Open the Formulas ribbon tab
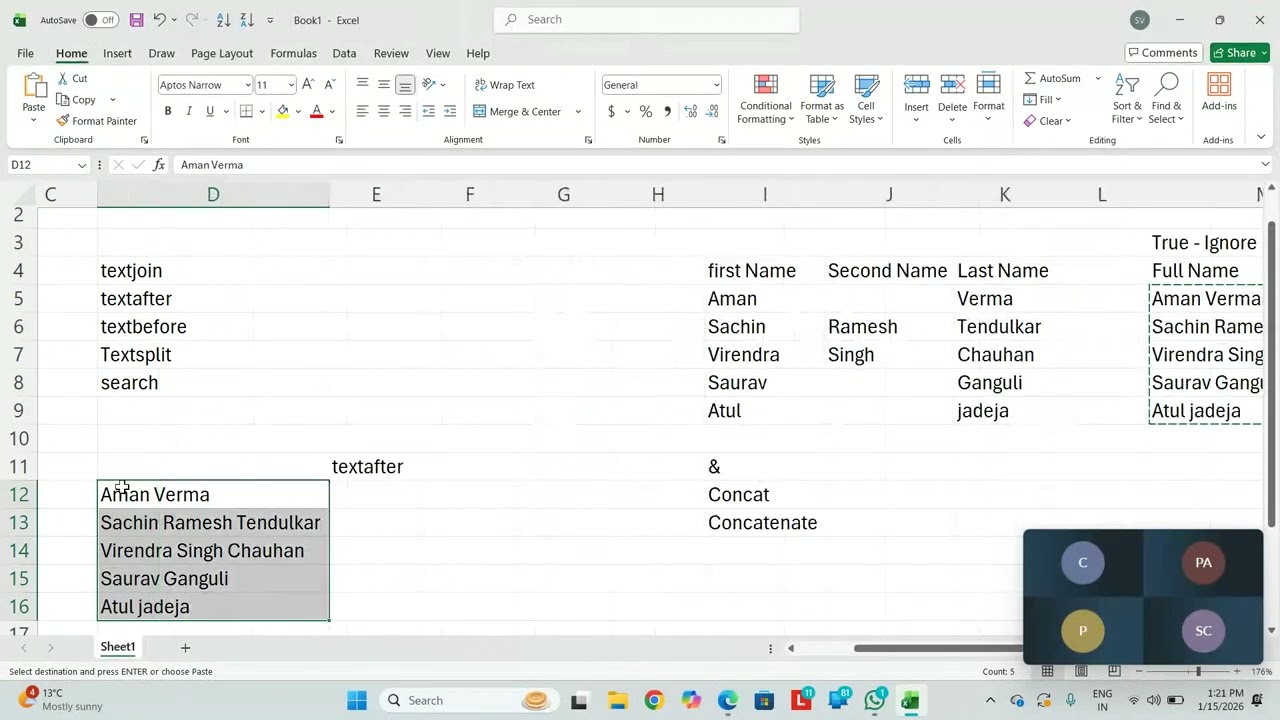This screenshot has height=720, width=1280. [x=293, y=53]
